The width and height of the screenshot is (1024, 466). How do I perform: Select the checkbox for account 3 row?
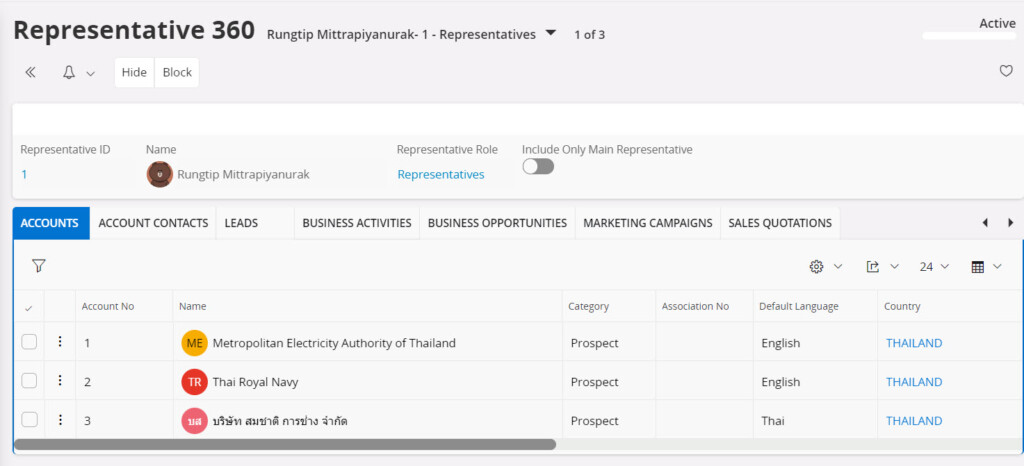point(30,420)
